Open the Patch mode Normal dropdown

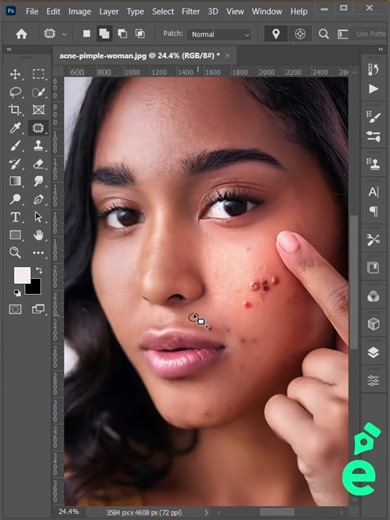[220, 34]
